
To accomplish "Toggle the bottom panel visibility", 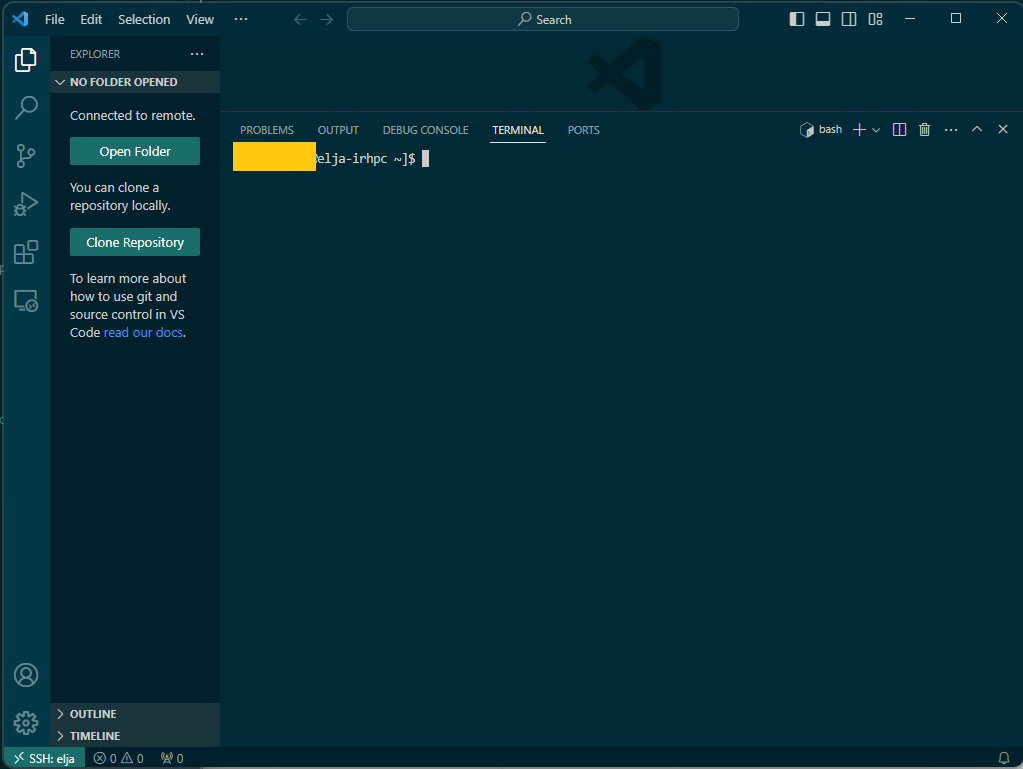I will [822, 18].
